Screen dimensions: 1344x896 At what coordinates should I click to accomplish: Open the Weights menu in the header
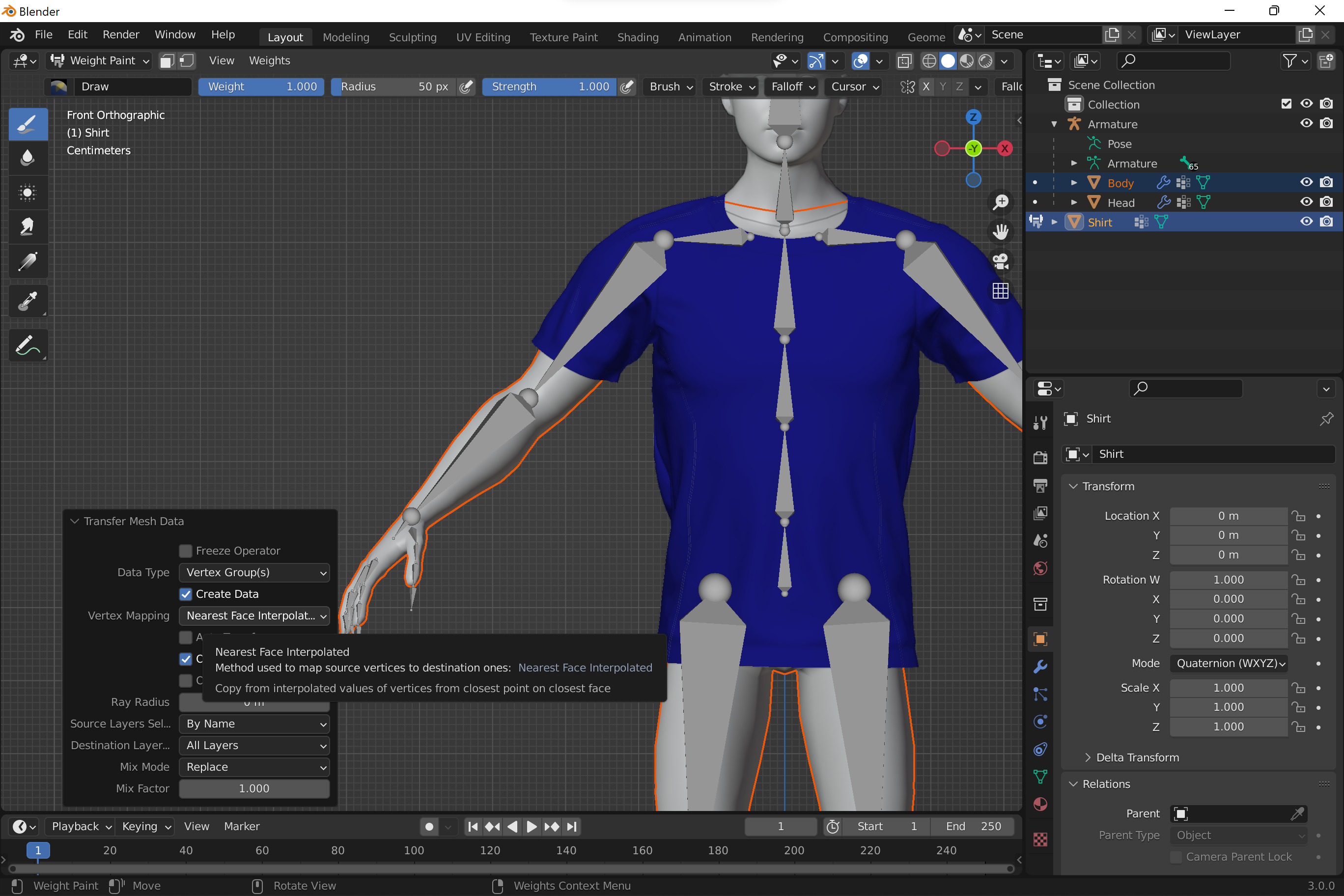[x=269, y=60]
